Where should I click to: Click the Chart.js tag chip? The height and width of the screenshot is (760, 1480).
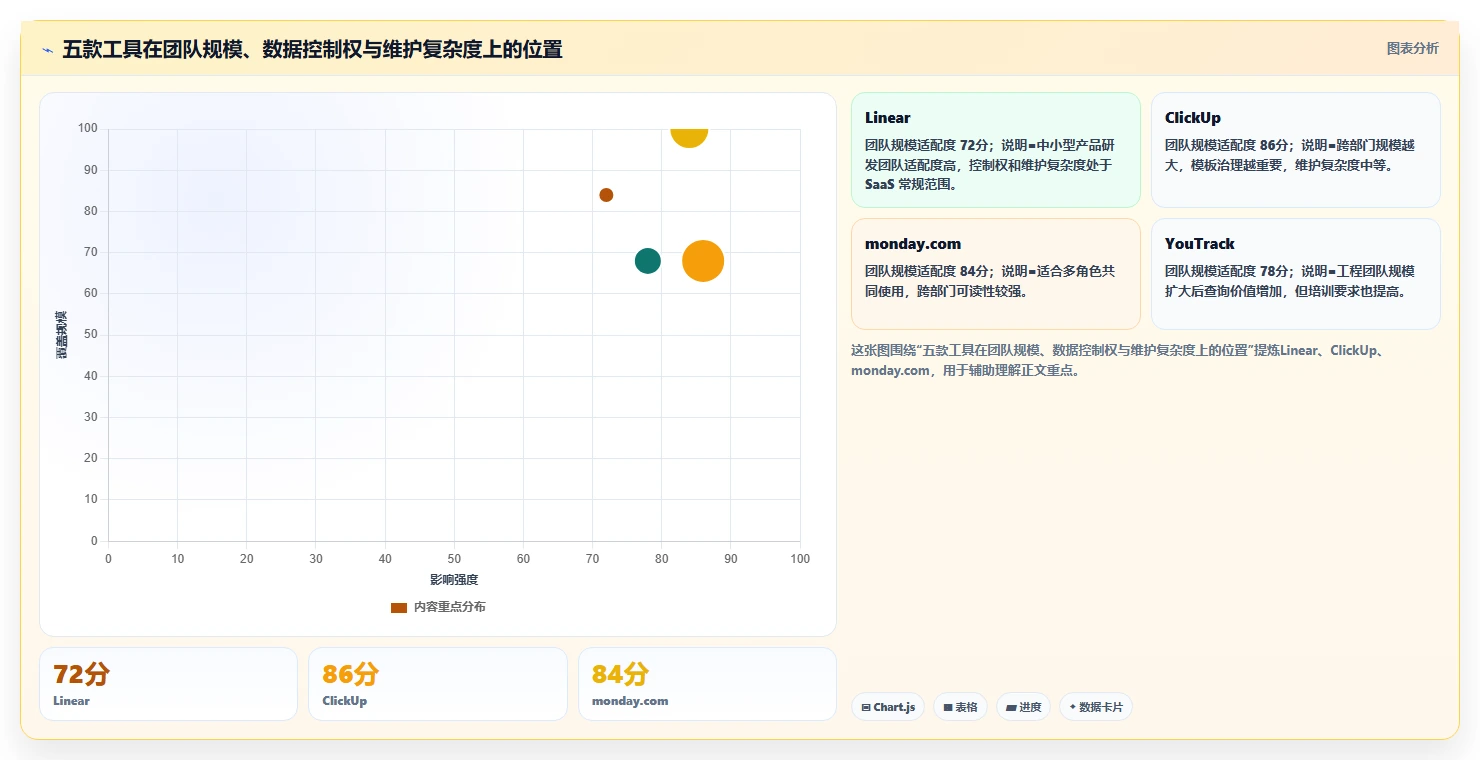pos(888,707)
